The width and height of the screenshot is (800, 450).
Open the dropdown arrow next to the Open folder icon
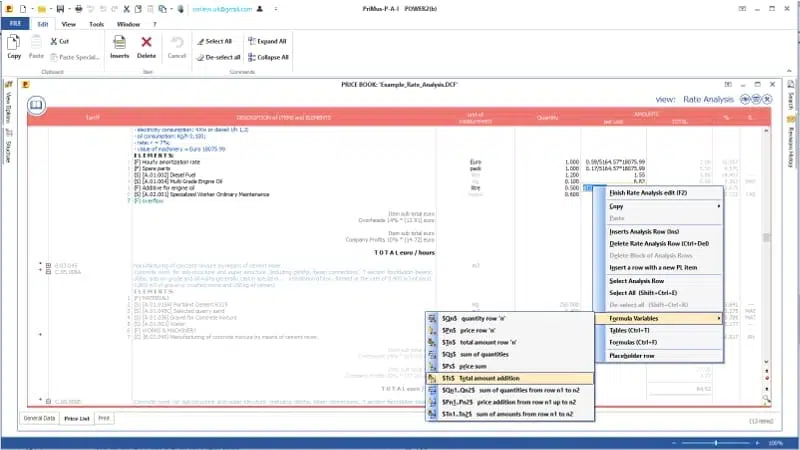click(51, 9)
